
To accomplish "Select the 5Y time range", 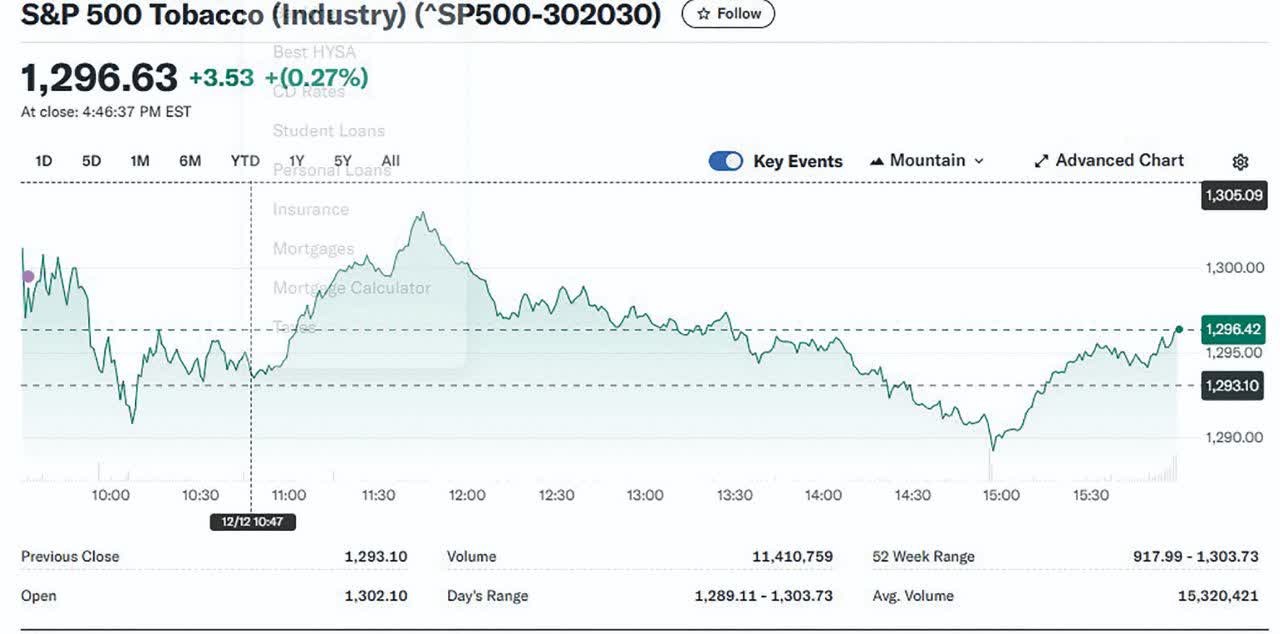I will point(343,161).
